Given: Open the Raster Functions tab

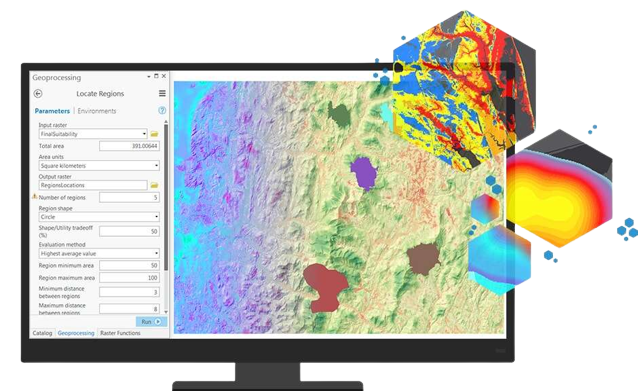Looking at the screenshot, I should 120,333.
